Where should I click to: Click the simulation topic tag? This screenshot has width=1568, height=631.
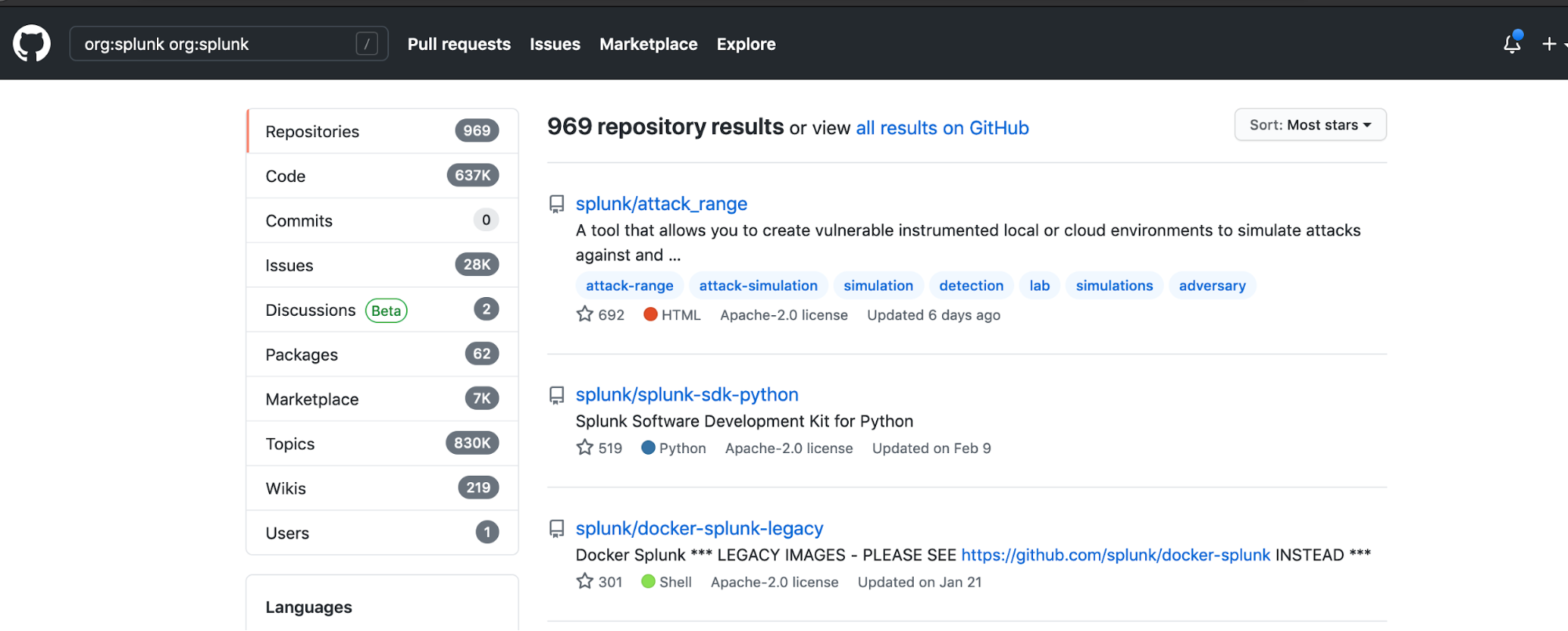(x=879, y=285)
